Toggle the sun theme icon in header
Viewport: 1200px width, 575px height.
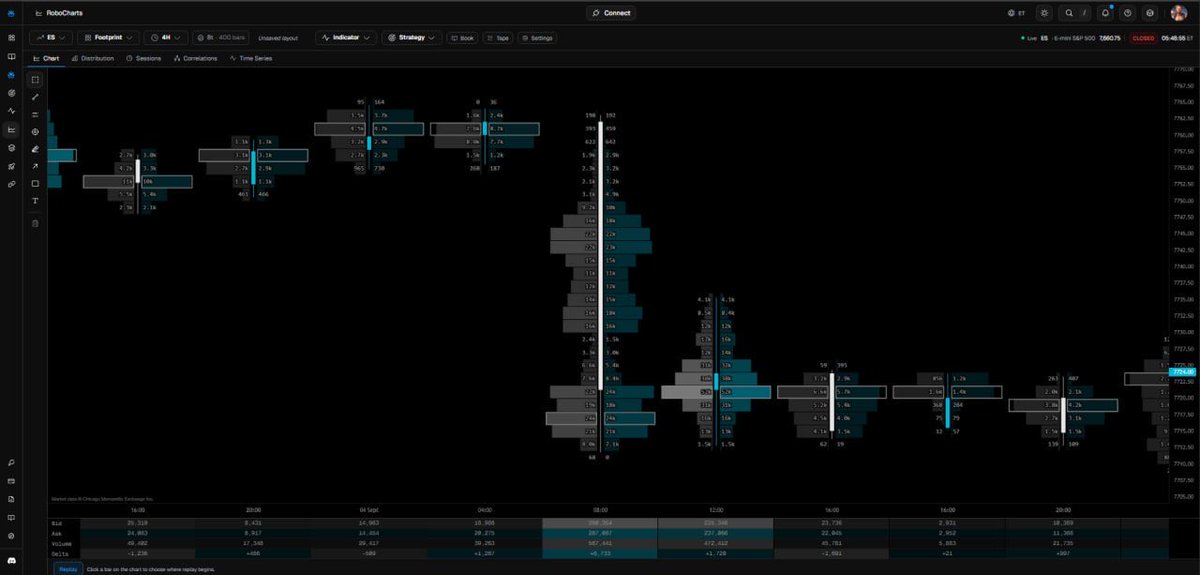[x=1044, y=13]
